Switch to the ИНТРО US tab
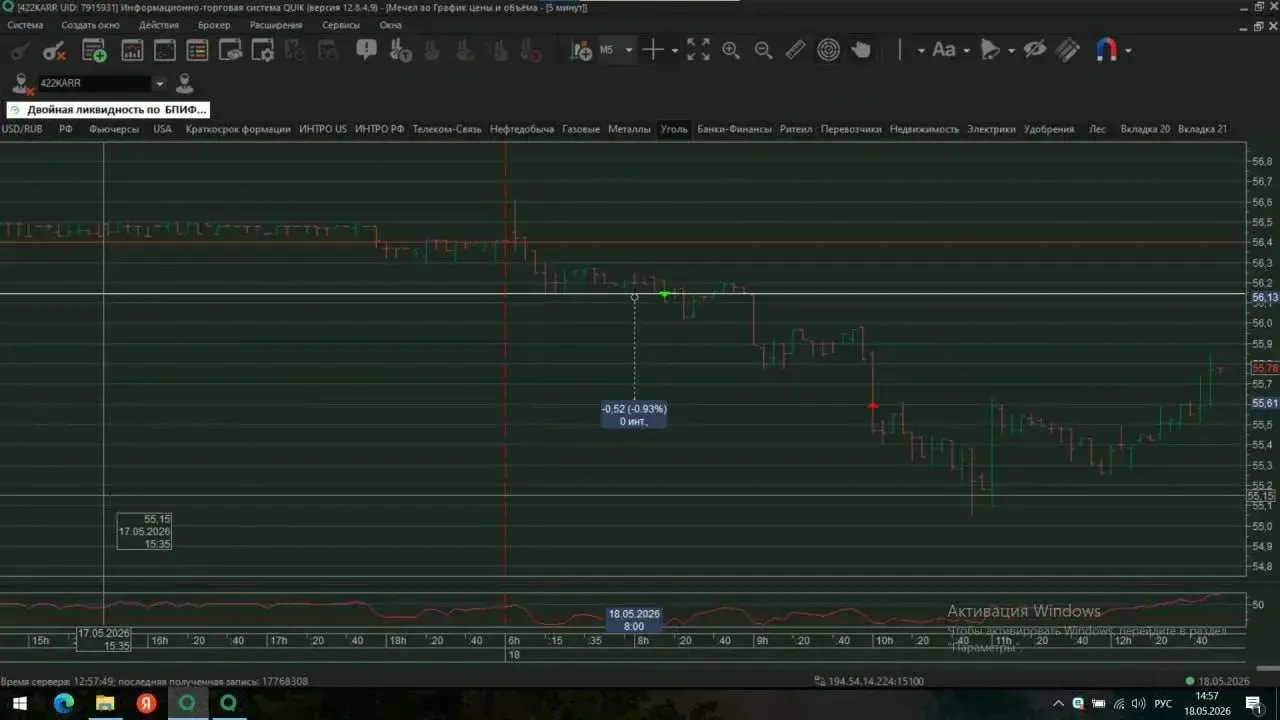The height and width of the screenshot is (720, 1280). click(323, 129)
